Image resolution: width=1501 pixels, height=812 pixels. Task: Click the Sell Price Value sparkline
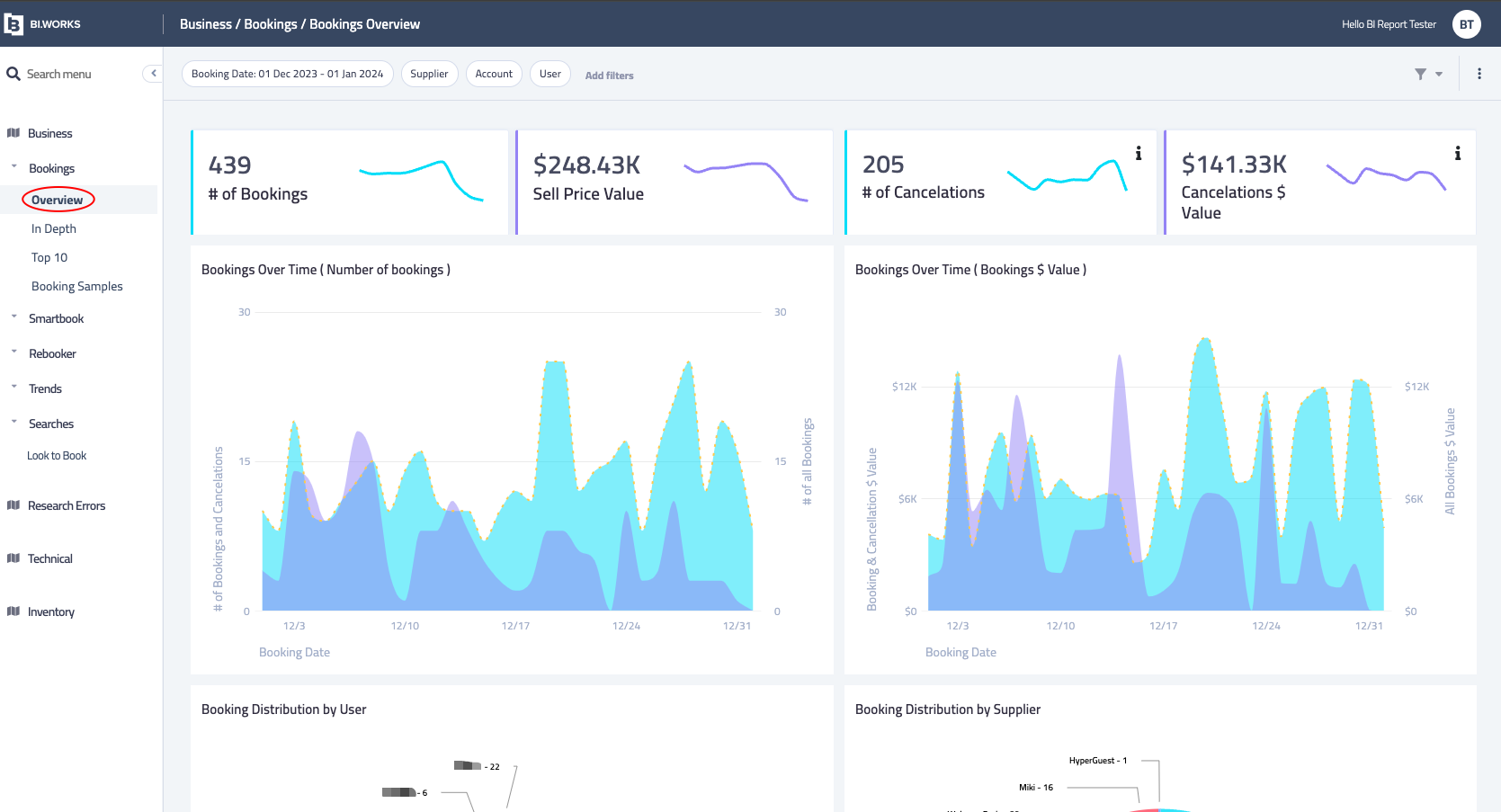pyautogui.click(x=746, y=181)
